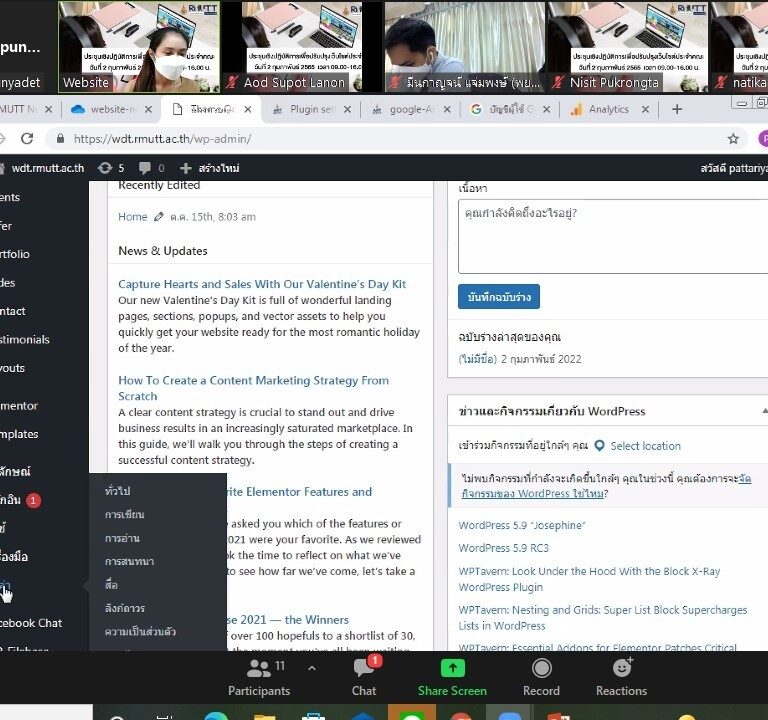Open การเขียน settings submenu item
The image size is (768, 720).
(x=124, y=514)
